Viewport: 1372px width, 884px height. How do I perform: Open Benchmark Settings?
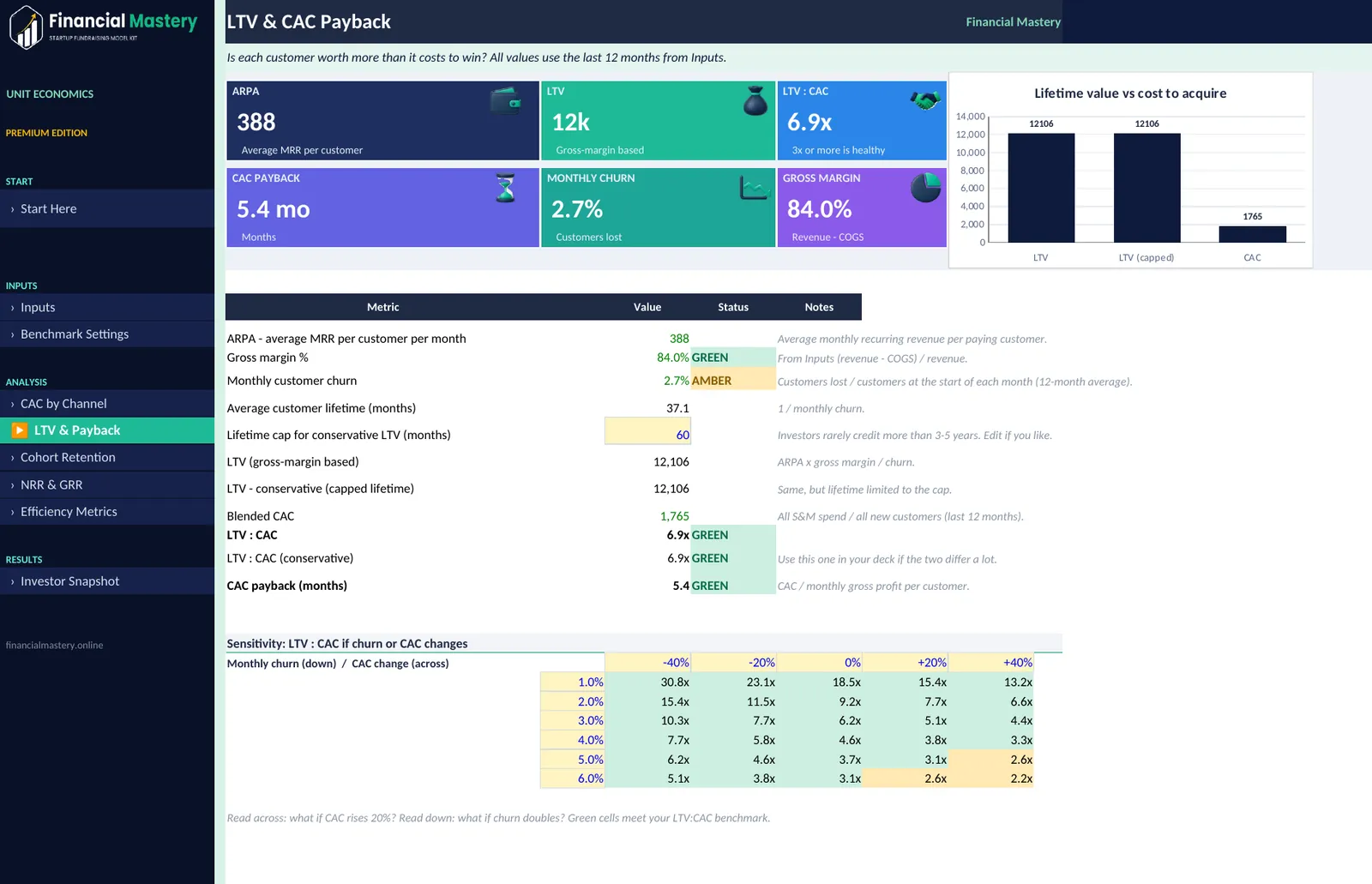[107, 334]
